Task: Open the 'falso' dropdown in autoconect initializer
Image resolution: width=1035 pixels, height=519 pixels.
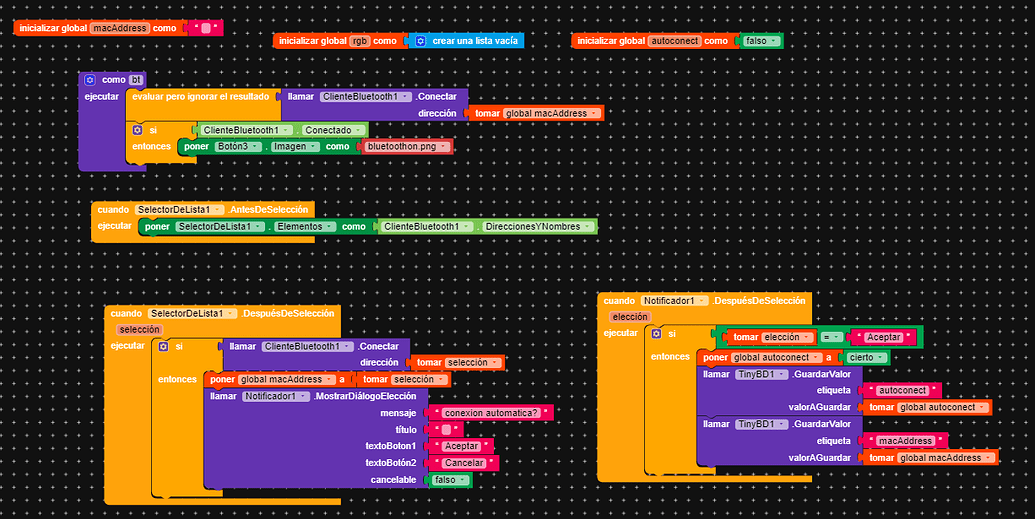Action: 762,41
